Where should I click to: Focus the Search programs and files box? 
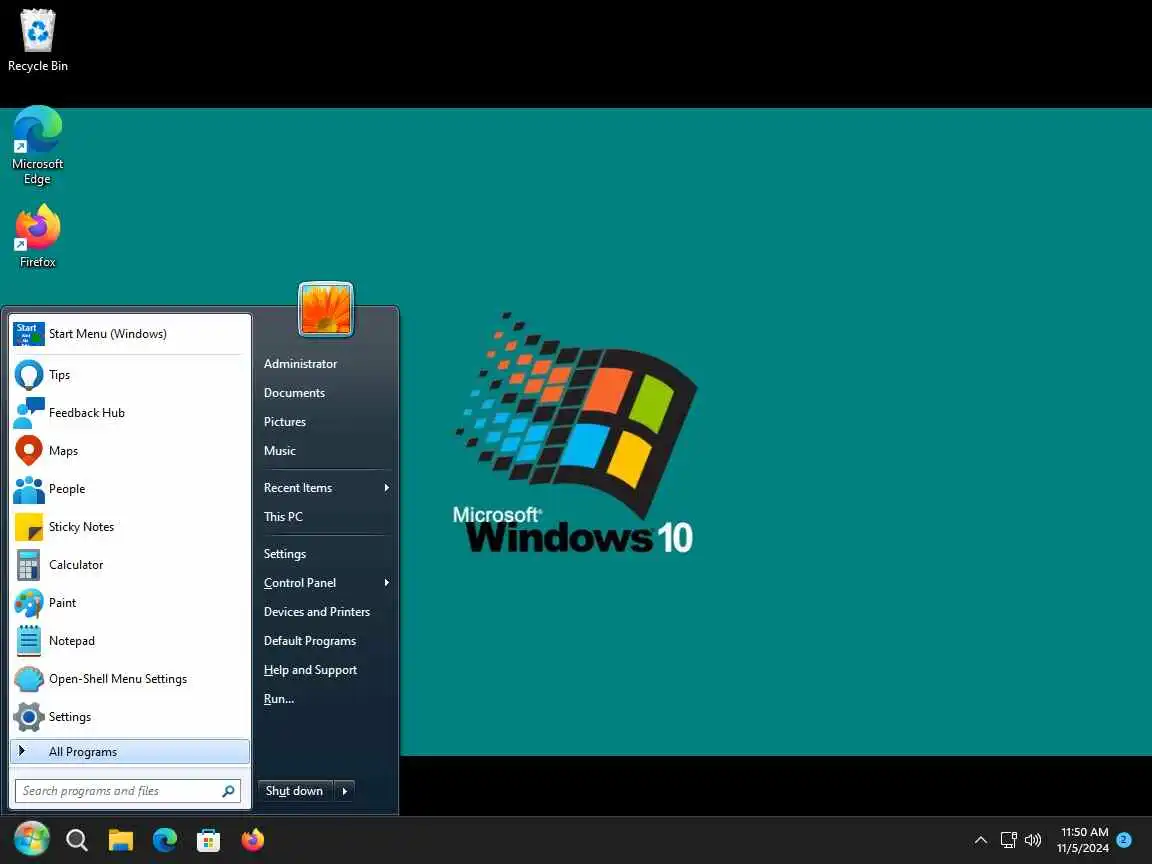[x=128, y=791]
